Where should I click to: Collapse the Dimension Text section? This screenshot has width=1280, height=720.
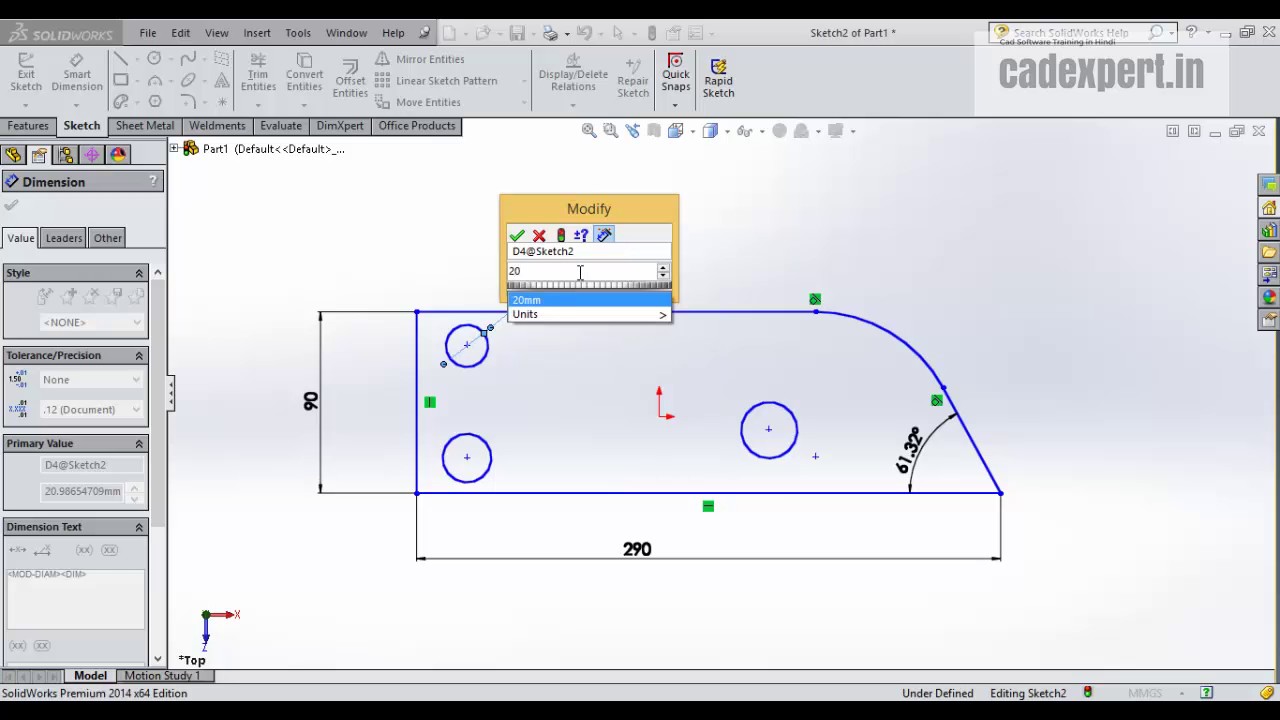[x=139, y=527]
